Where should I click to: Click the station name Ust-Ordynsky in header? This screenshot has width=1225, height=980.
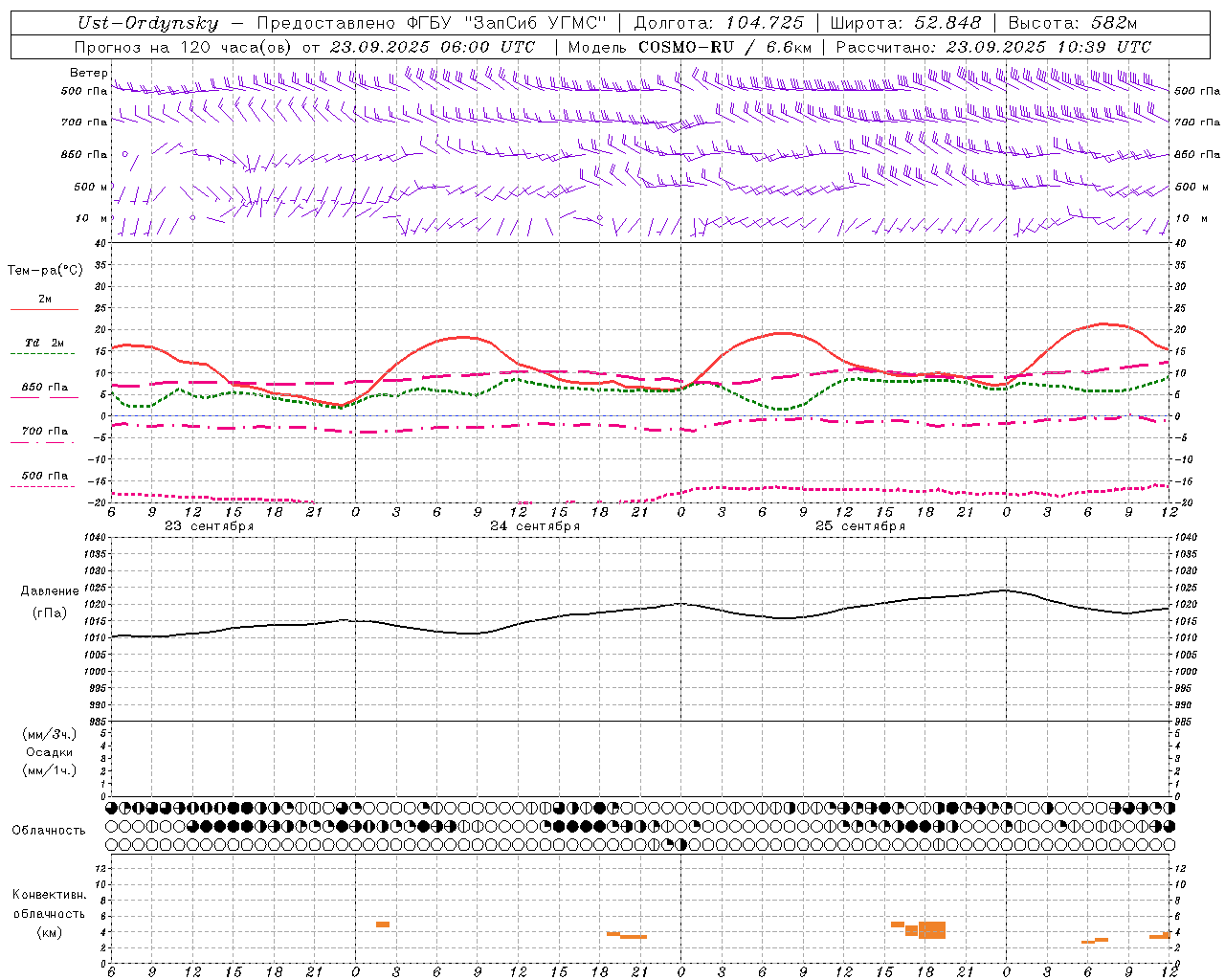coord(147,24)
